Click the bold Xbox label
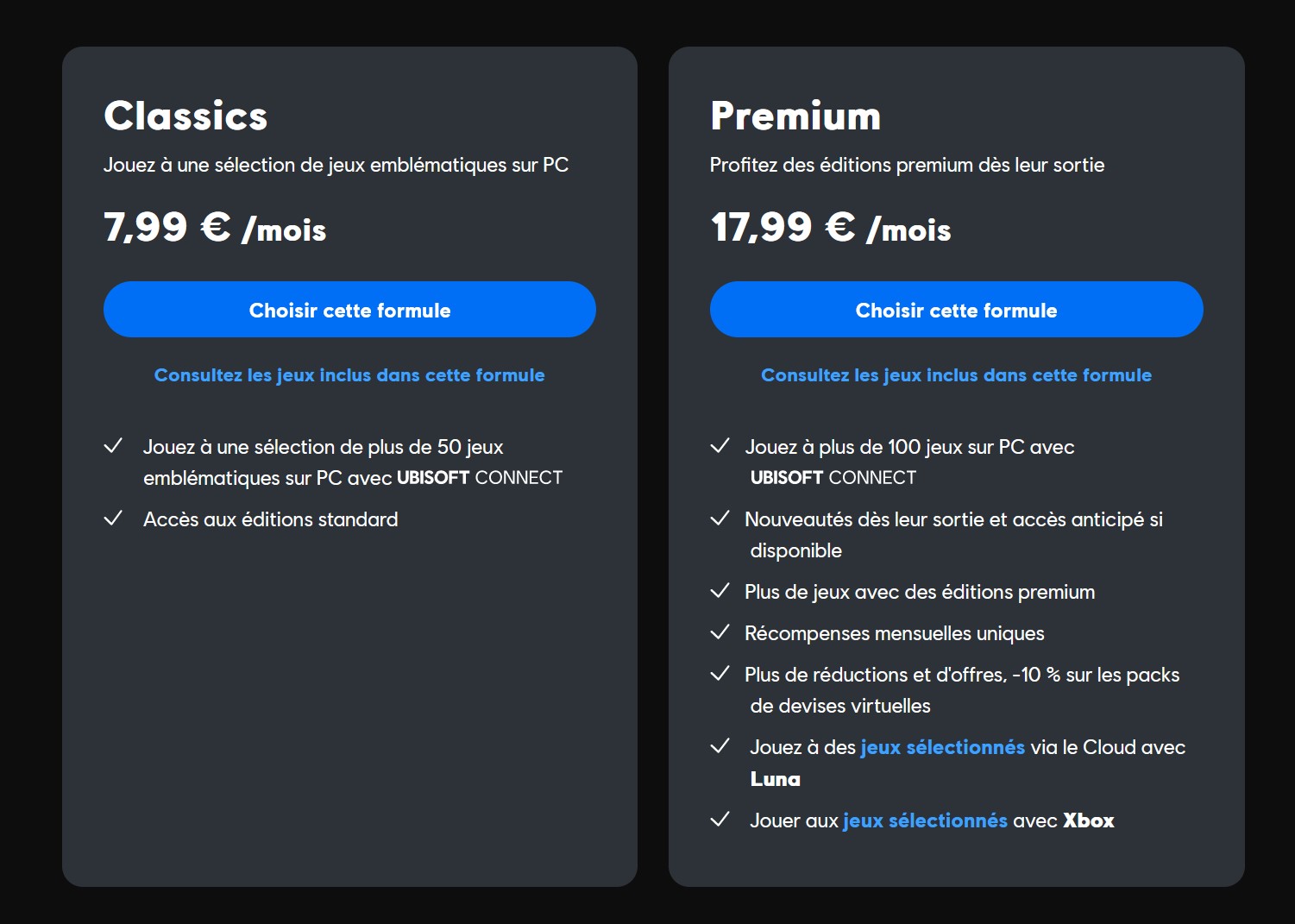Screen dimensions: 1295x924 coord(1088,820)
